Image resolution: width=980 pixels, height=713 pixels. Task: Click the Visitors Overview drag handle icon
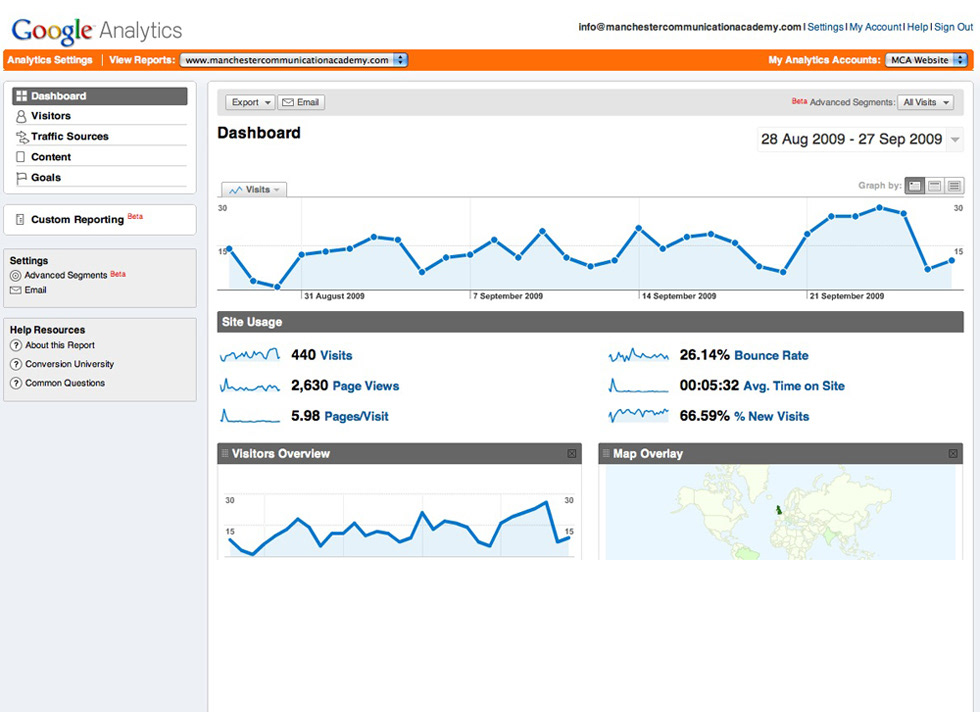pos(225,454)
